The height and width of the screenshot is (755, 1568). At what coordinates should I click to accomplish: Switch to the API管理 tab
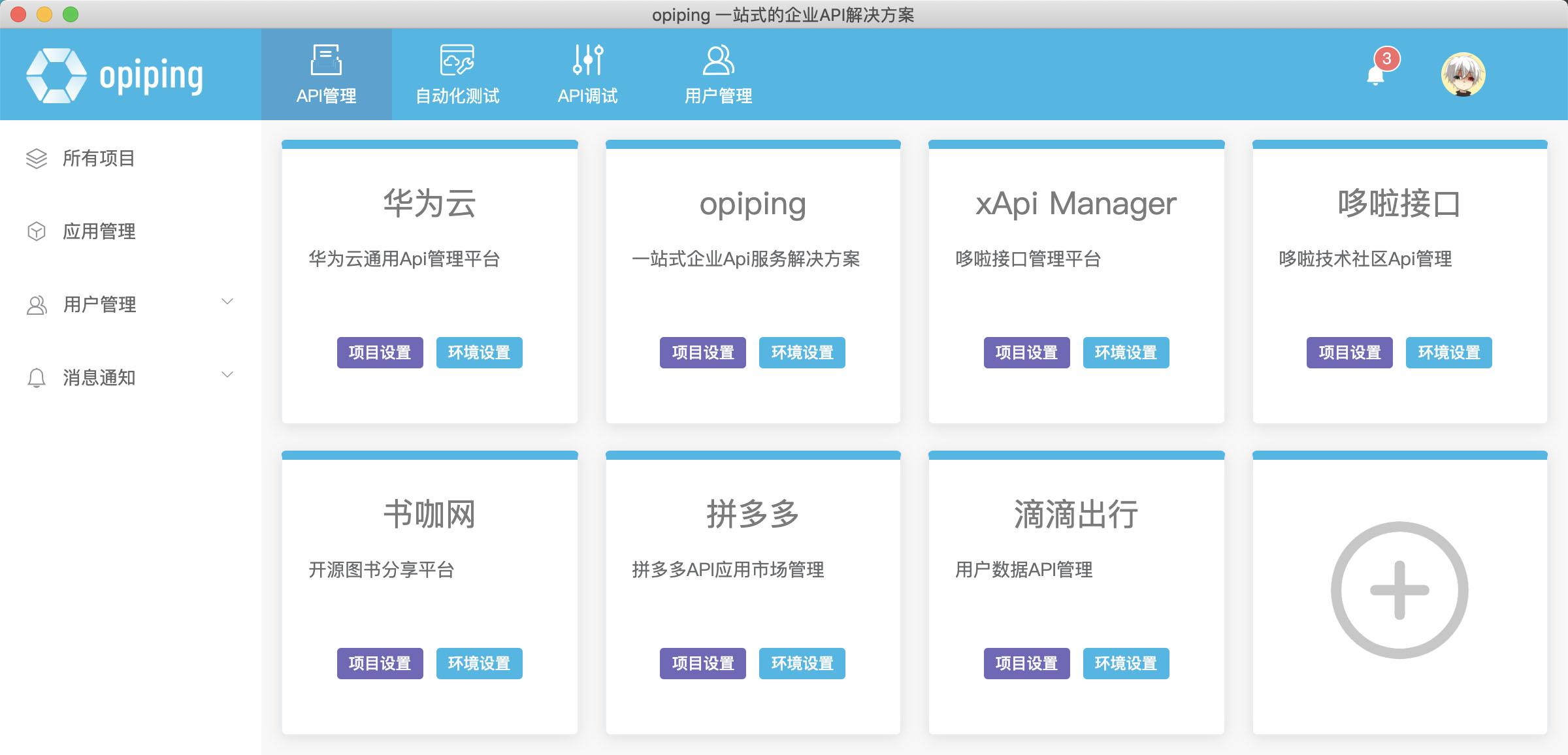click(x=327, y=74)
